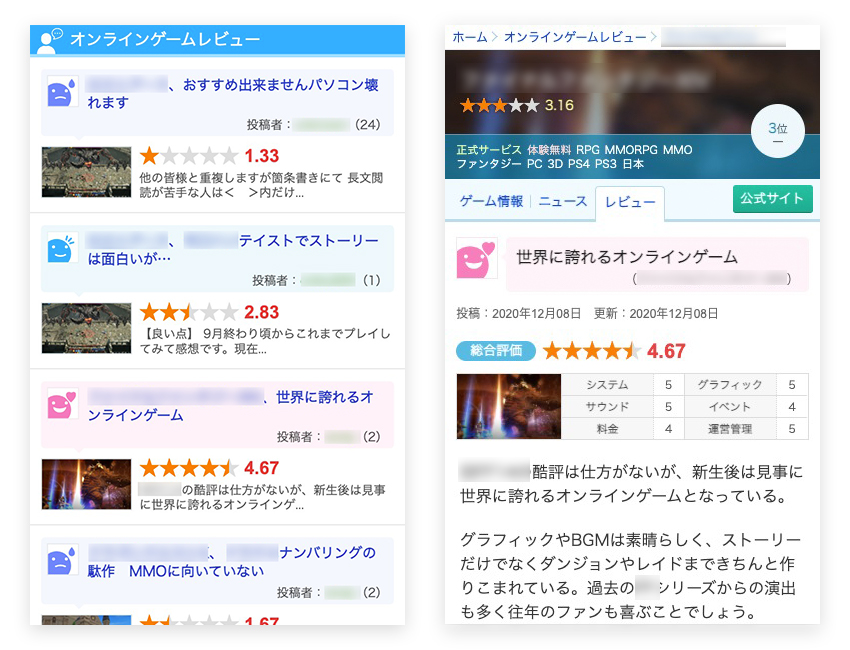
Task: Click the game screenshot next to the score table
Action: (x=508, y=406)
